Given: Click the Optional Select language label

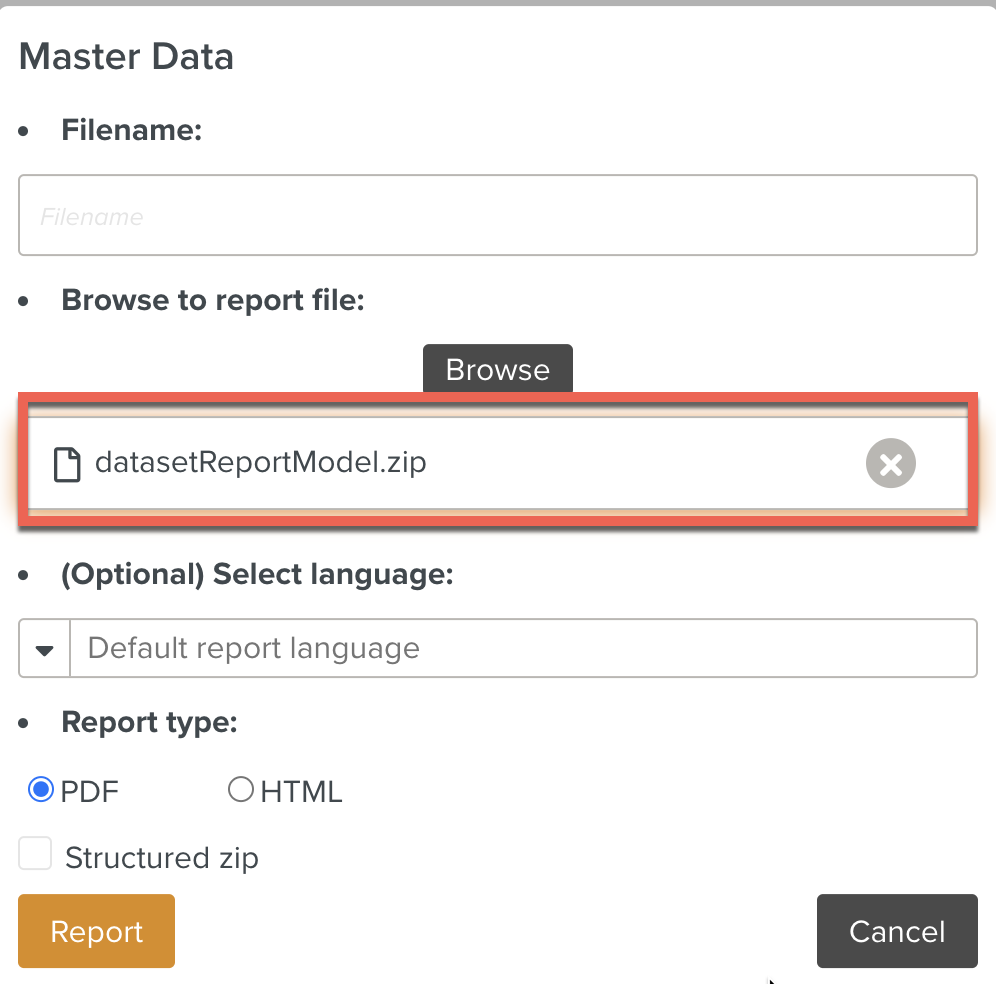Looking at the screenshot, I should click(258, 574).
